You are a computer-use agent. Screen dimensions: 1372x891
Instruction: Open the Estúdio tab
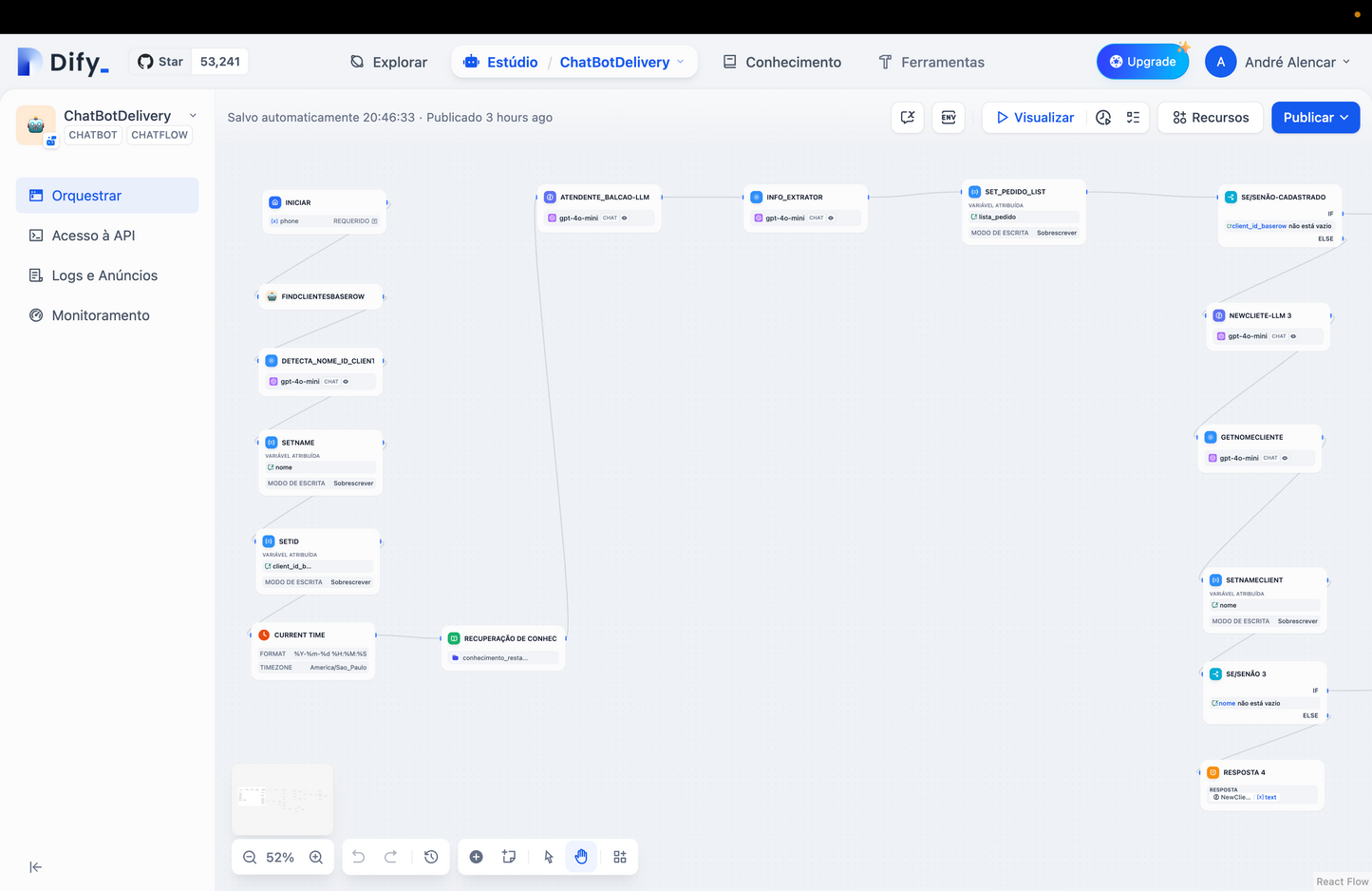pos(501,62)
